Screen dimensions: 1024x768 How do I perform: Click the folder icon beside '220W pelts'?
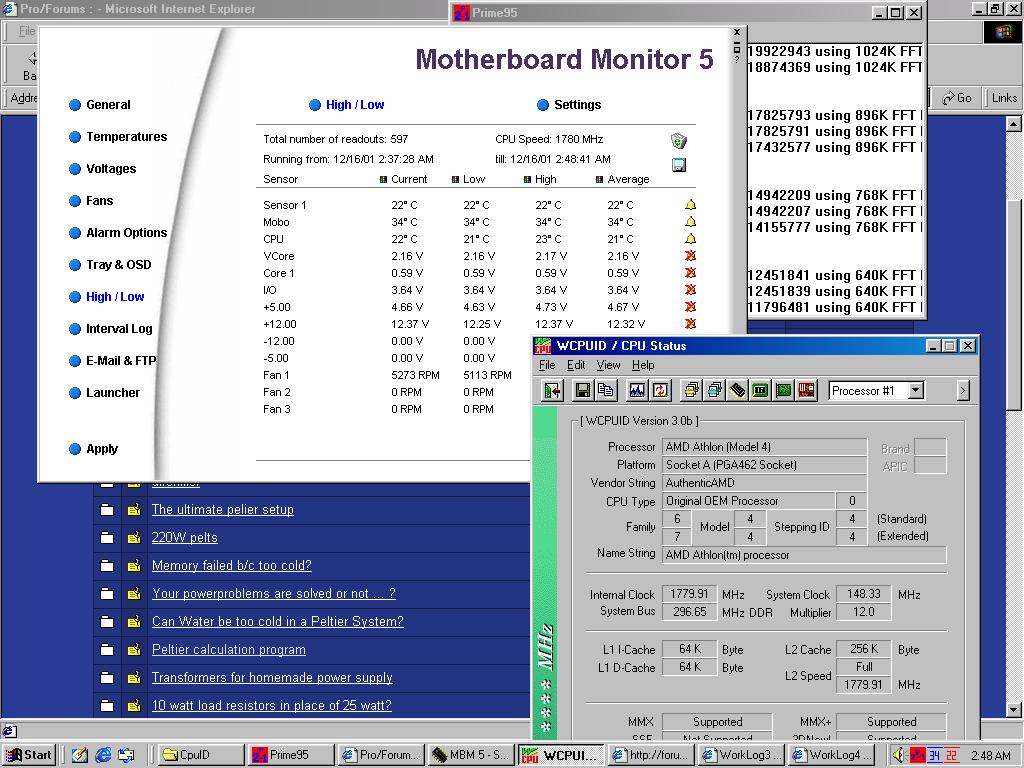[107, 537]
